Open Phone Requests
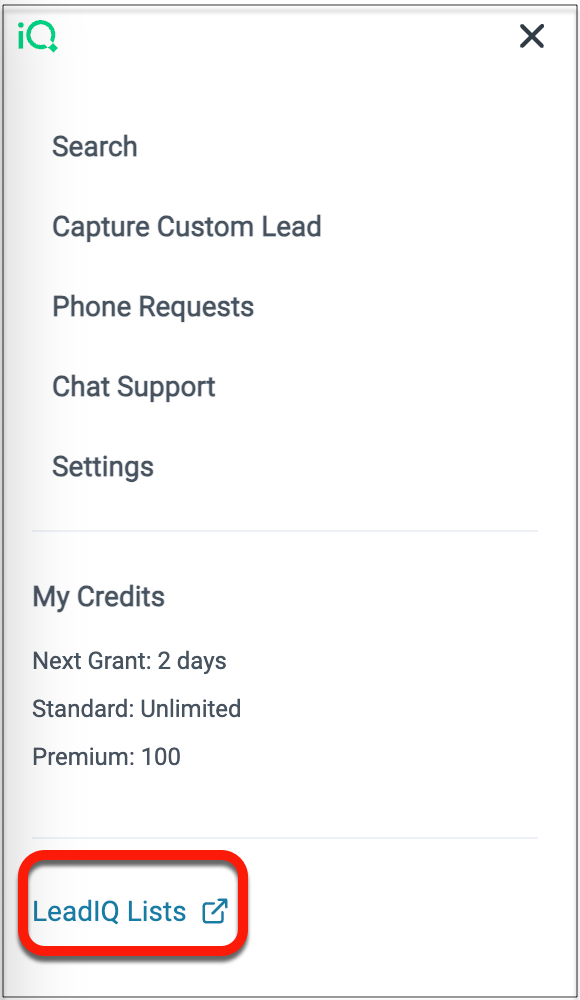Screen dimensions: 580x1000 153,306
